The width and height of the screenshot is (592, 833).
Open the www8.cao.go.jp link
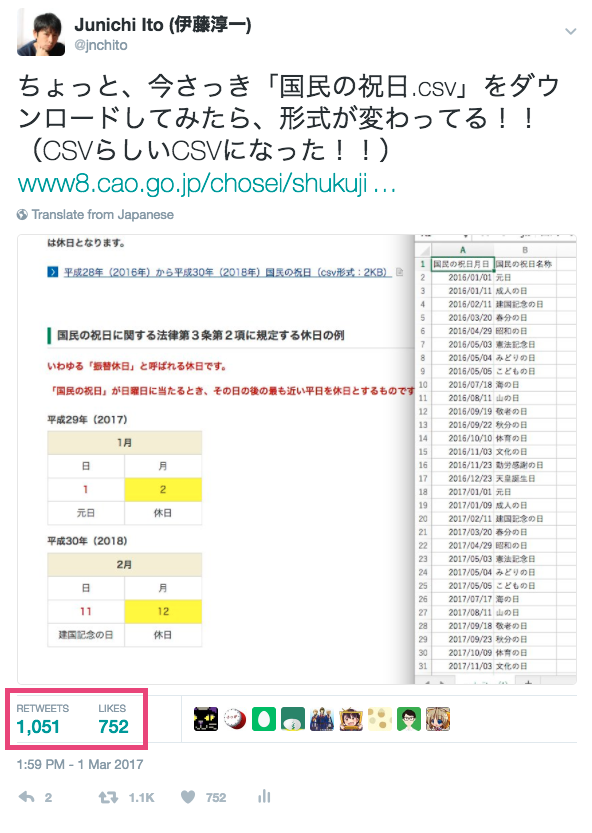206,183
